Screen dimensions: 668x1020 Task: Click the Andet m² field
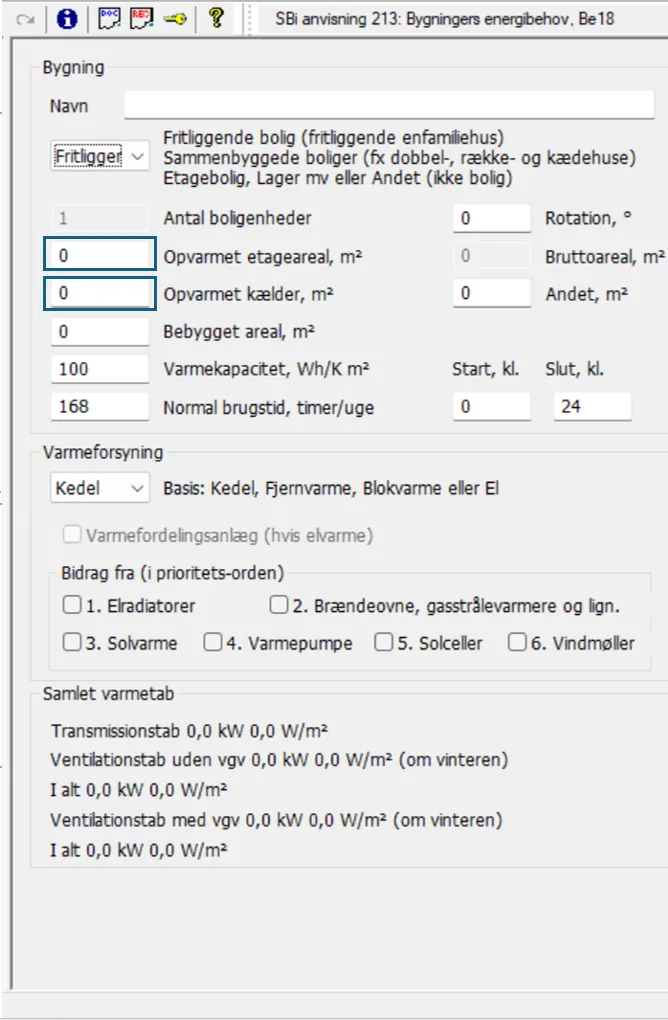492,293
